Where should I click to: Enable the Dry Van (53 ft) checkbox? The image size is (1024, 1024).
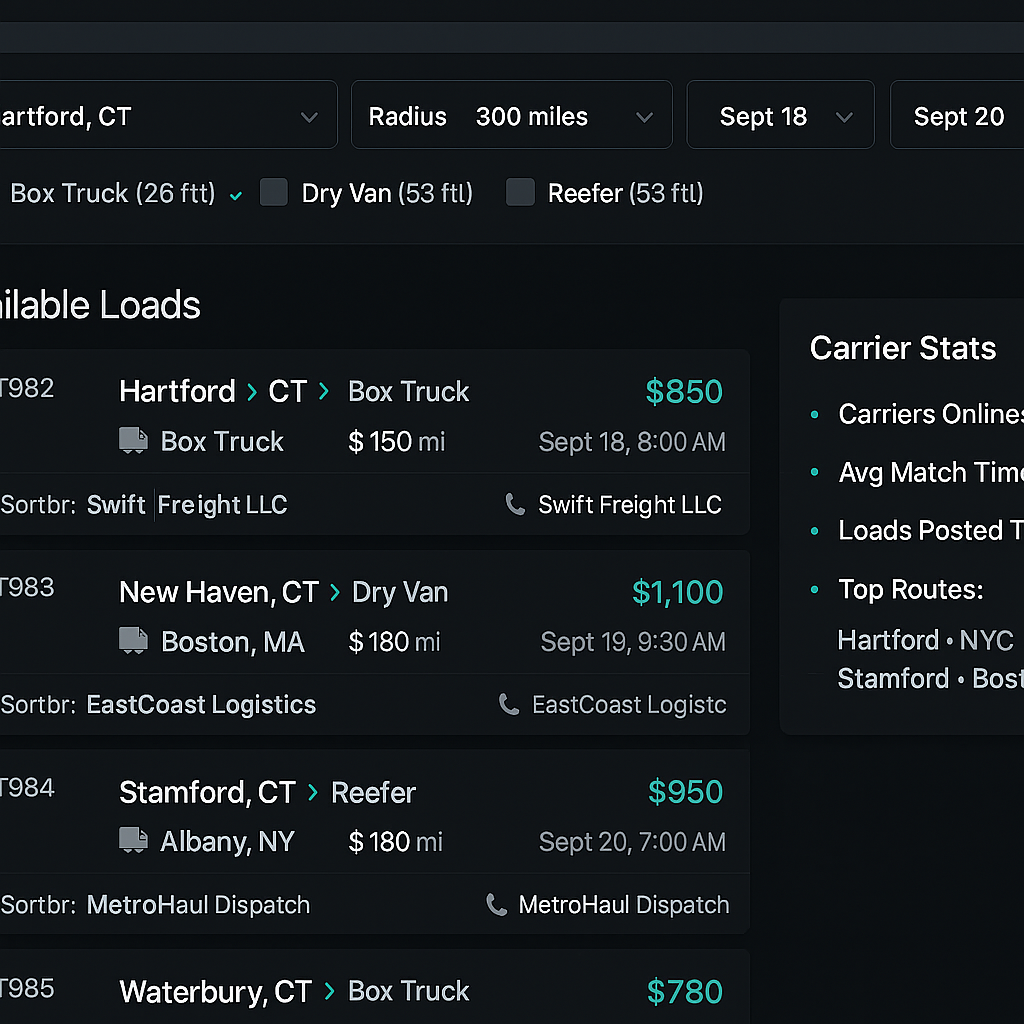click(274, 192)
